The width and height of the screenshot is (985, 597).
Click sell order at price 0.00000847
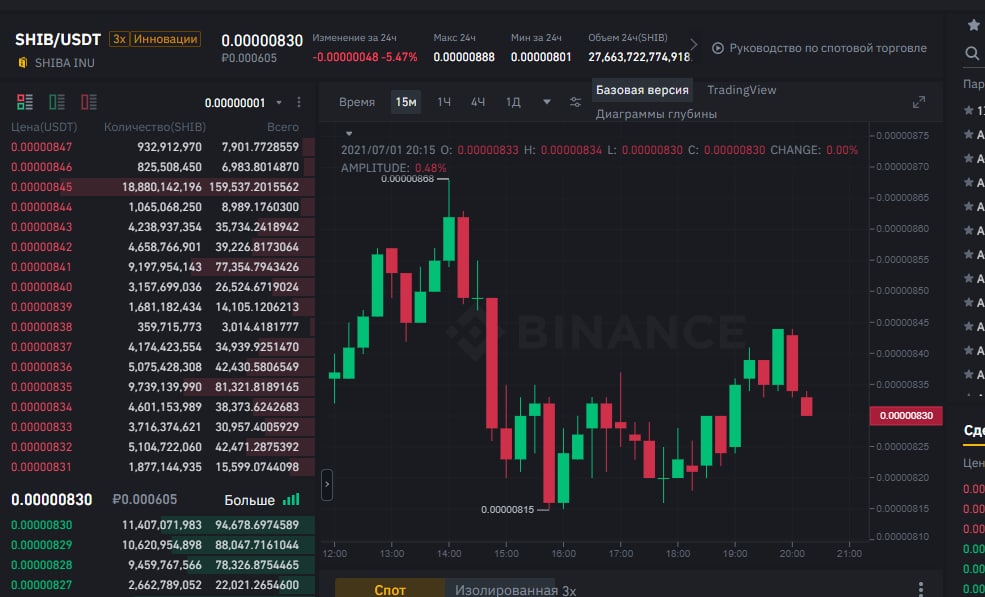pos(163,147)
